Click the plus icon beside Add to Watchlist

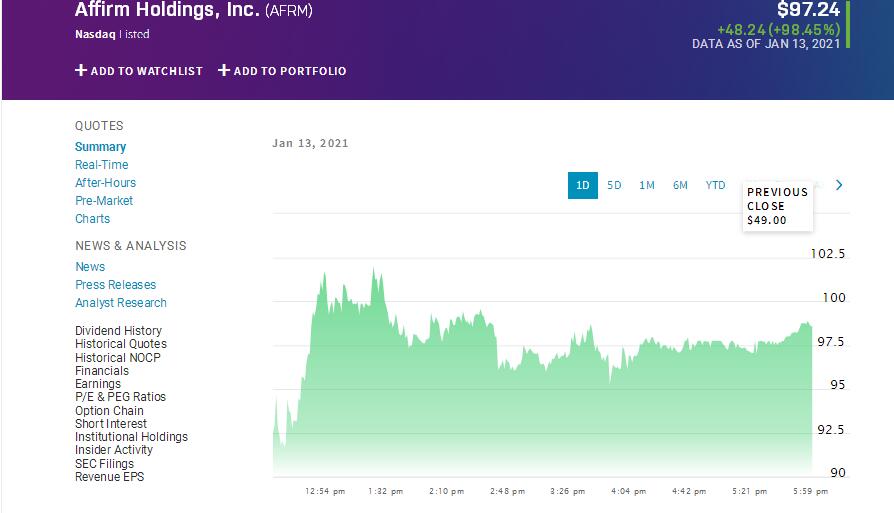coord(81,70)
